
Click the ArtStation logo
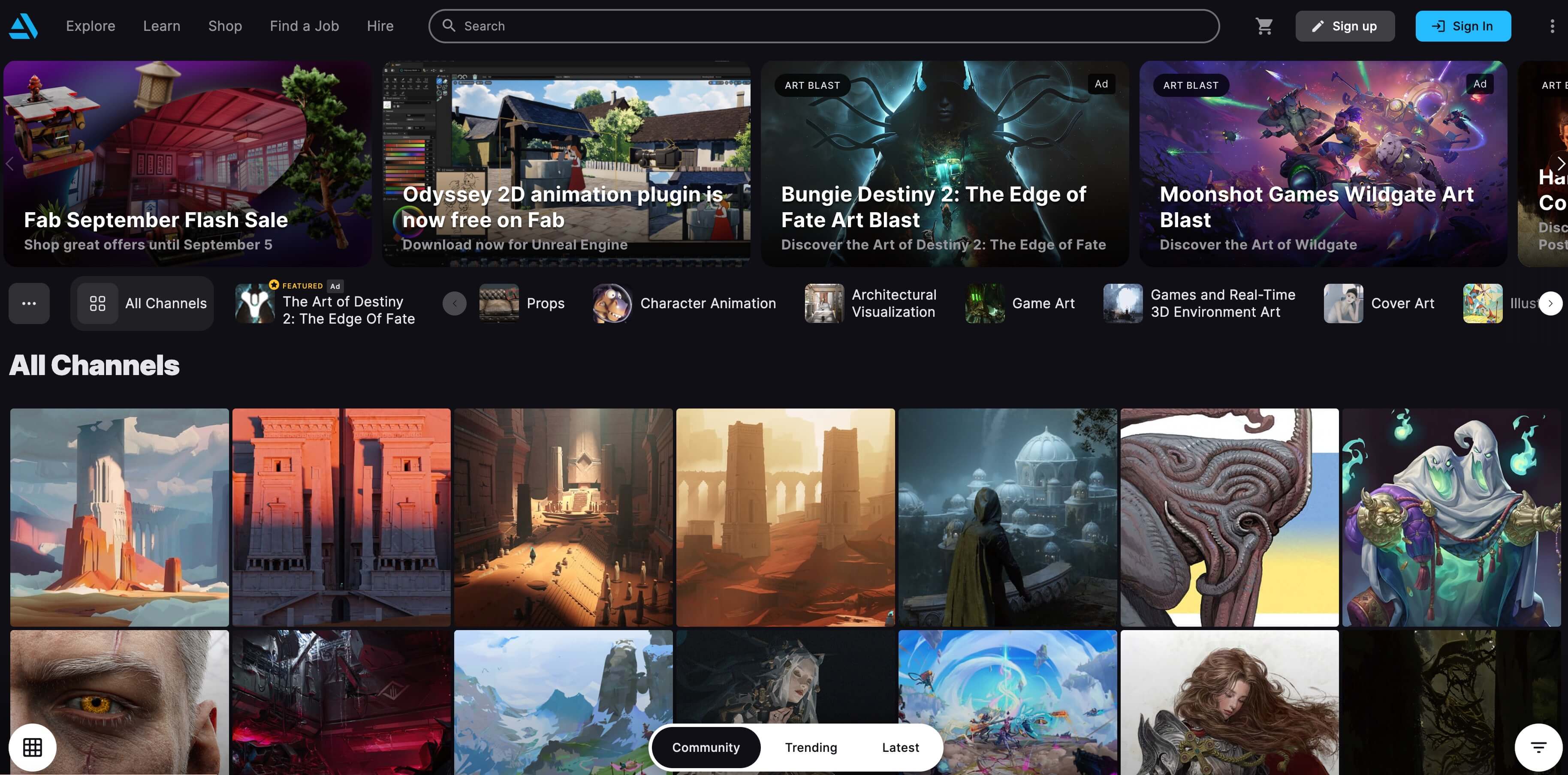pos(23,26)
